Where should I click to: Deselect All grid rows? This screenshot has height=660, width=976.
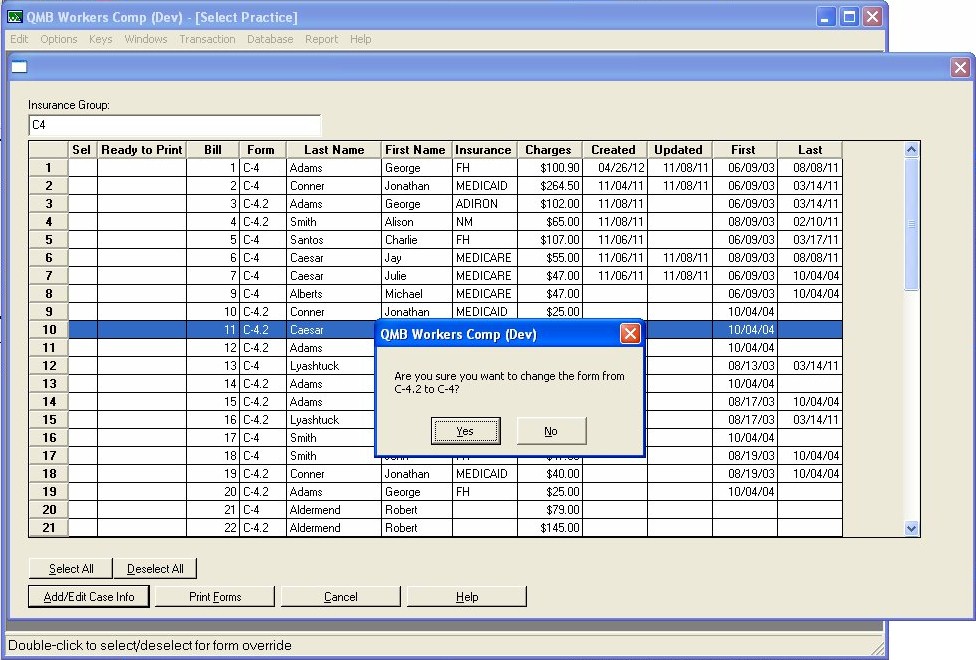[155, 567]
